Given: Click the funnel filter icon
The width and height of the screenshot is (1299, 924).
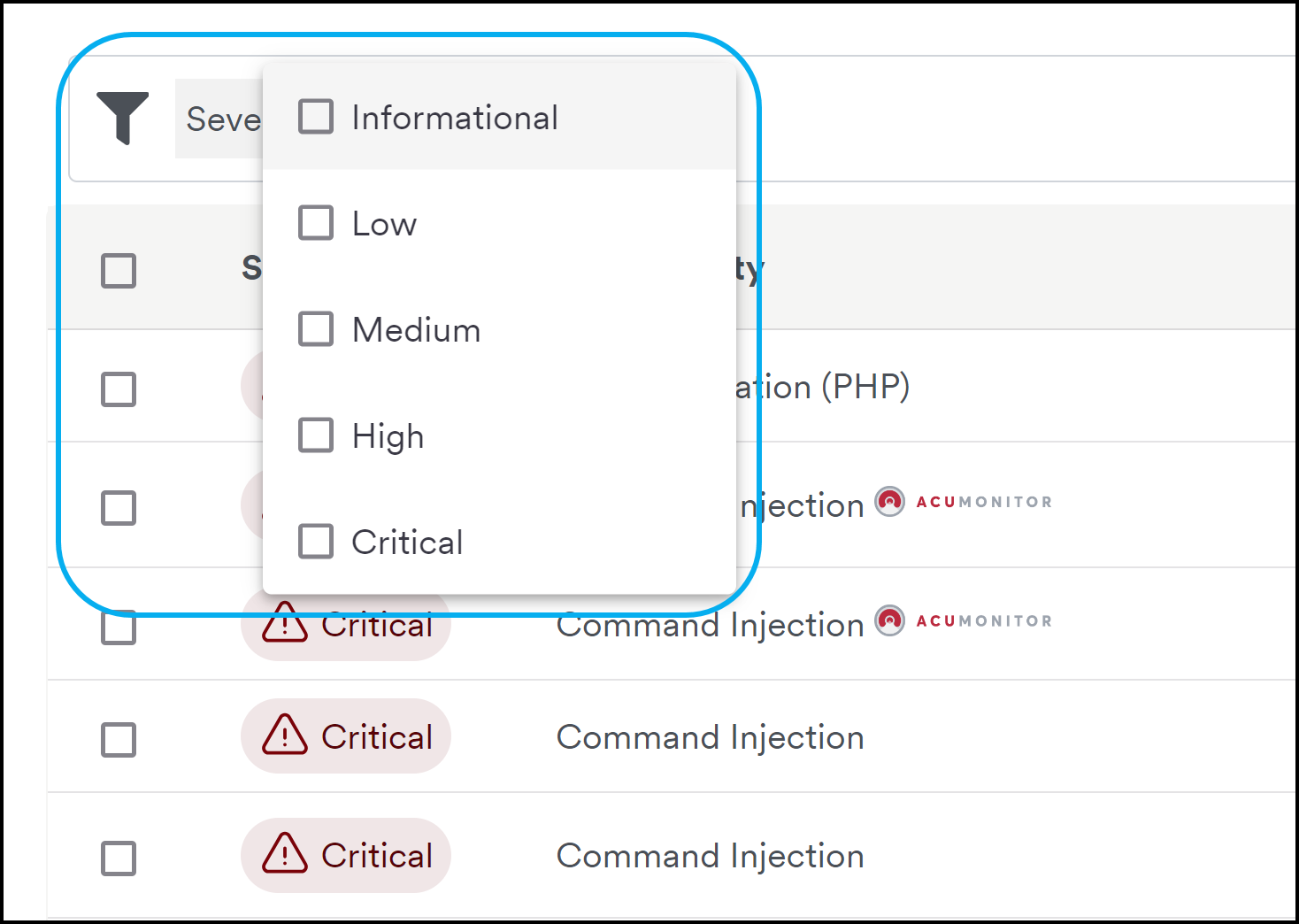Looking at the screenshot, I should click(x=122, y=118).
